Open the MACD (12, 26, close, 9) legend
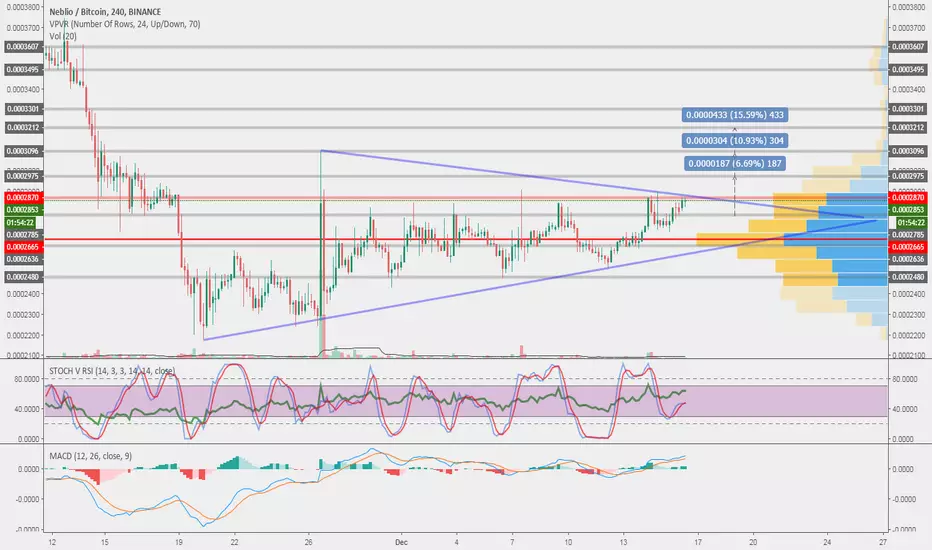Viewport: 932px width, 550px height. [x=90, y=456]
